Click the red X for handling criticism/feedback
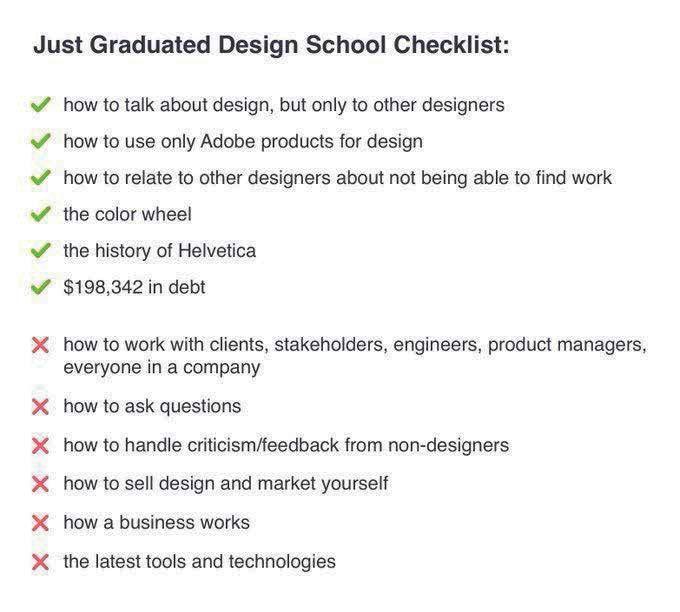The height and width of the screenshot is (612, 680). [x=41, y=446]
